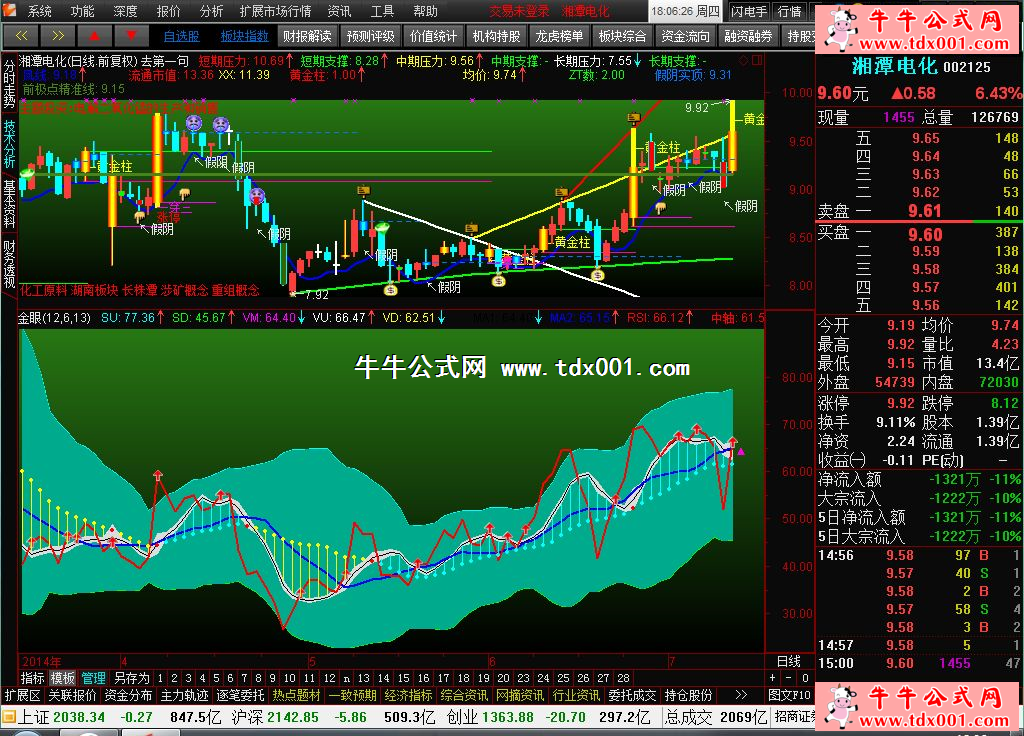Click the red down triangle toolbar button

(131, 35)
